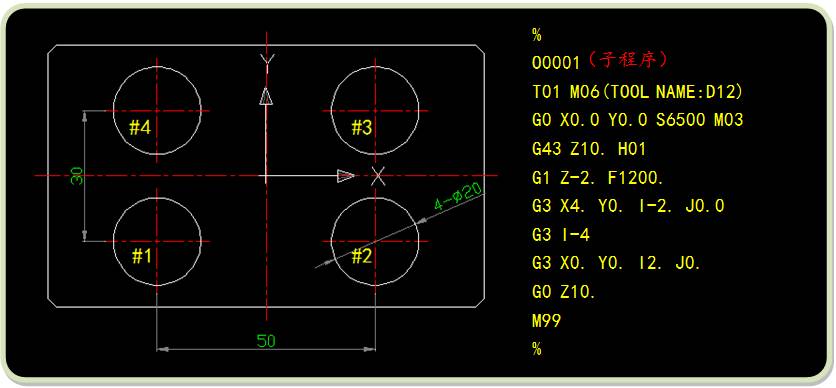Screen dimensions: 836x388
Task: Click the G3 I-4 full circle line
Action: tap(561, 235)
